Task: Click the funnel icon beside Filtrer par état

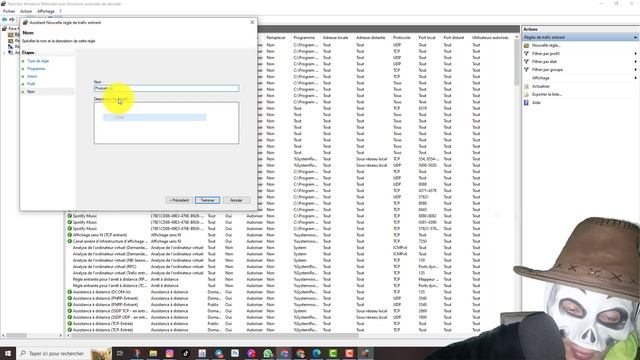Action: point(526,62)
